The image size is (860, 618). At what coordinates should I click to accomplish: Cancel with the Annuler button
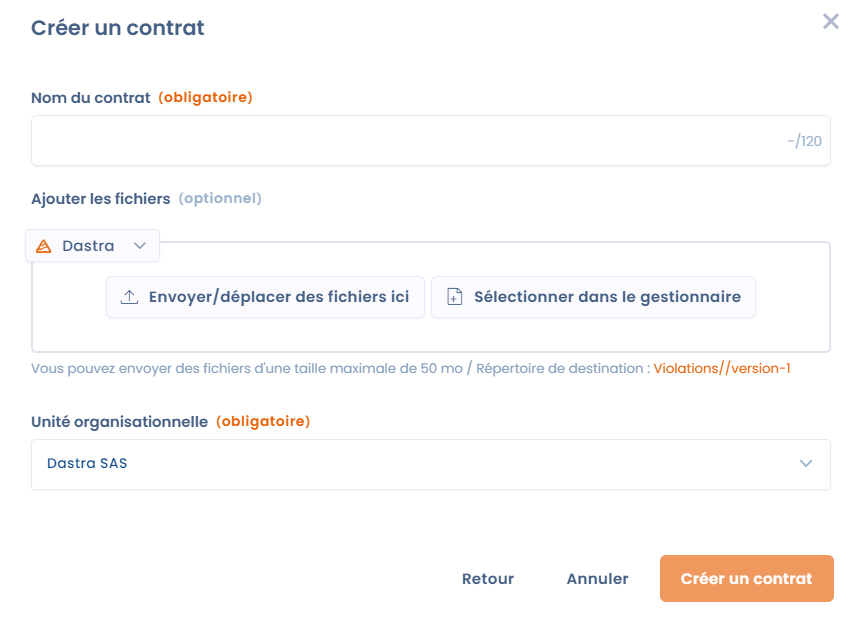coord(597,579)
